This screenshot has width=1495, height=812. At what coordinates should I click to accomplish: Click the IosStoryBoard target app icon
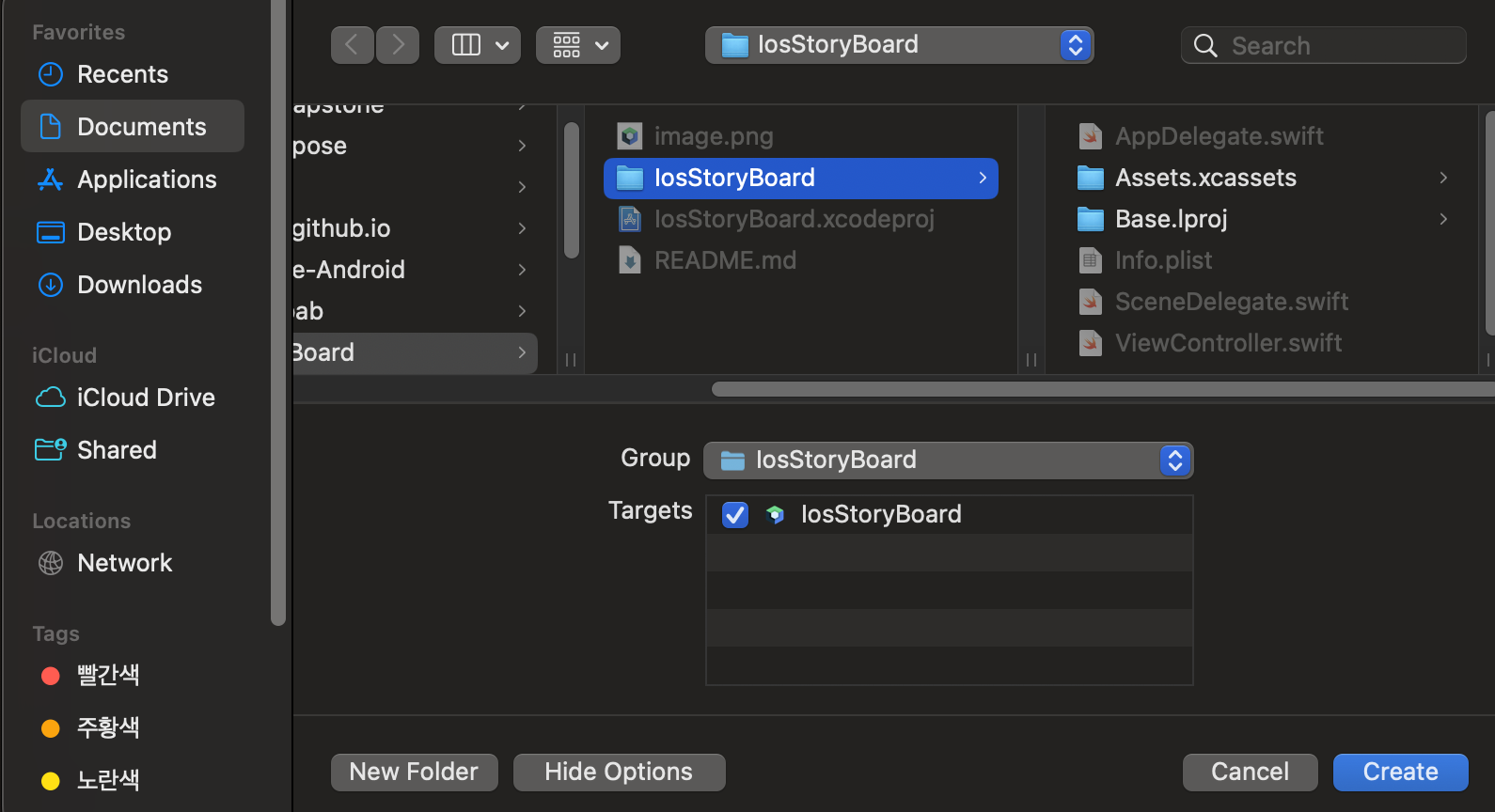click(x=775, y=514)
